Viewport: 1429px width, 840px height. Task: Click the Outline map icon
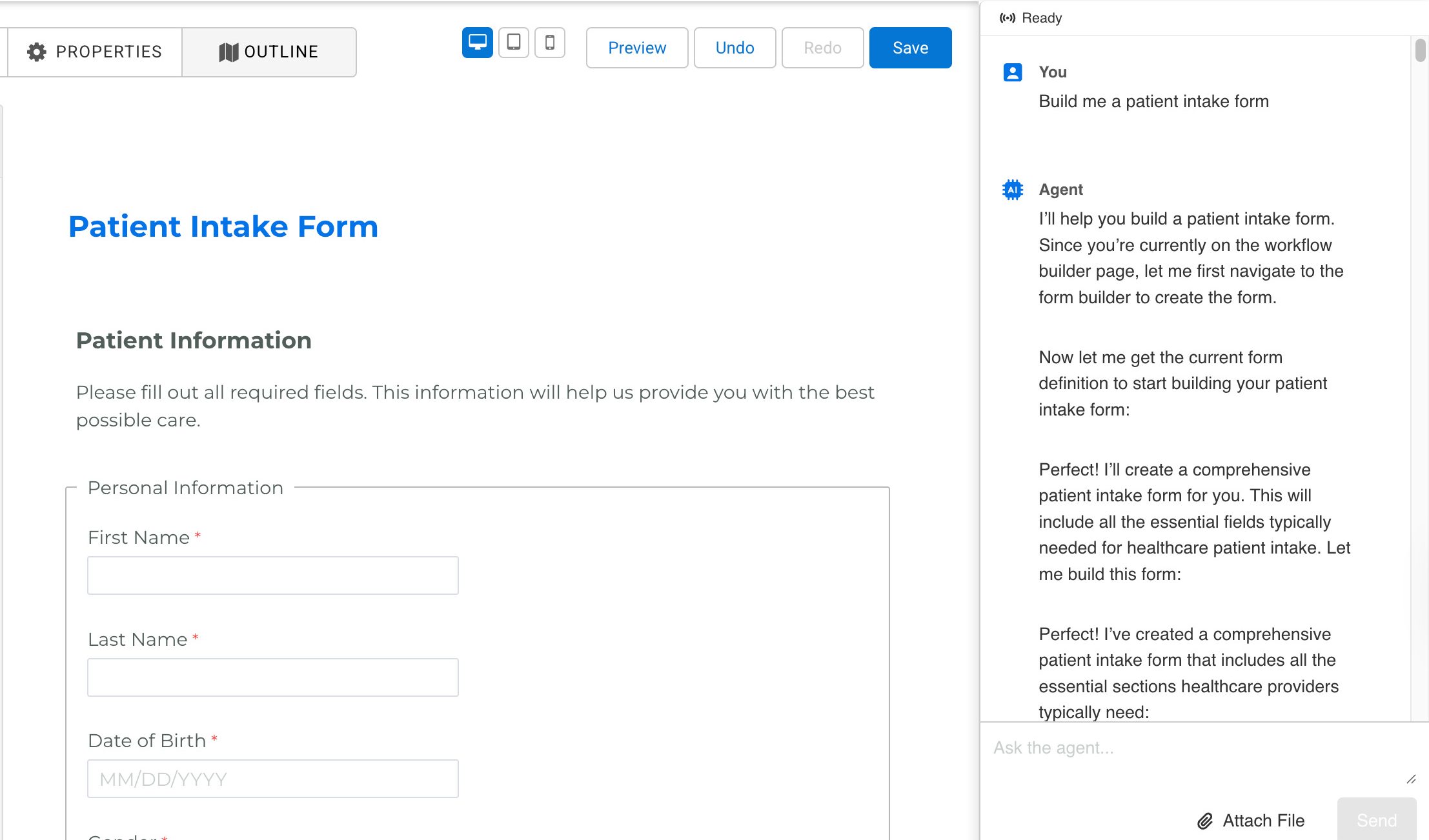[x=228, y=52]
